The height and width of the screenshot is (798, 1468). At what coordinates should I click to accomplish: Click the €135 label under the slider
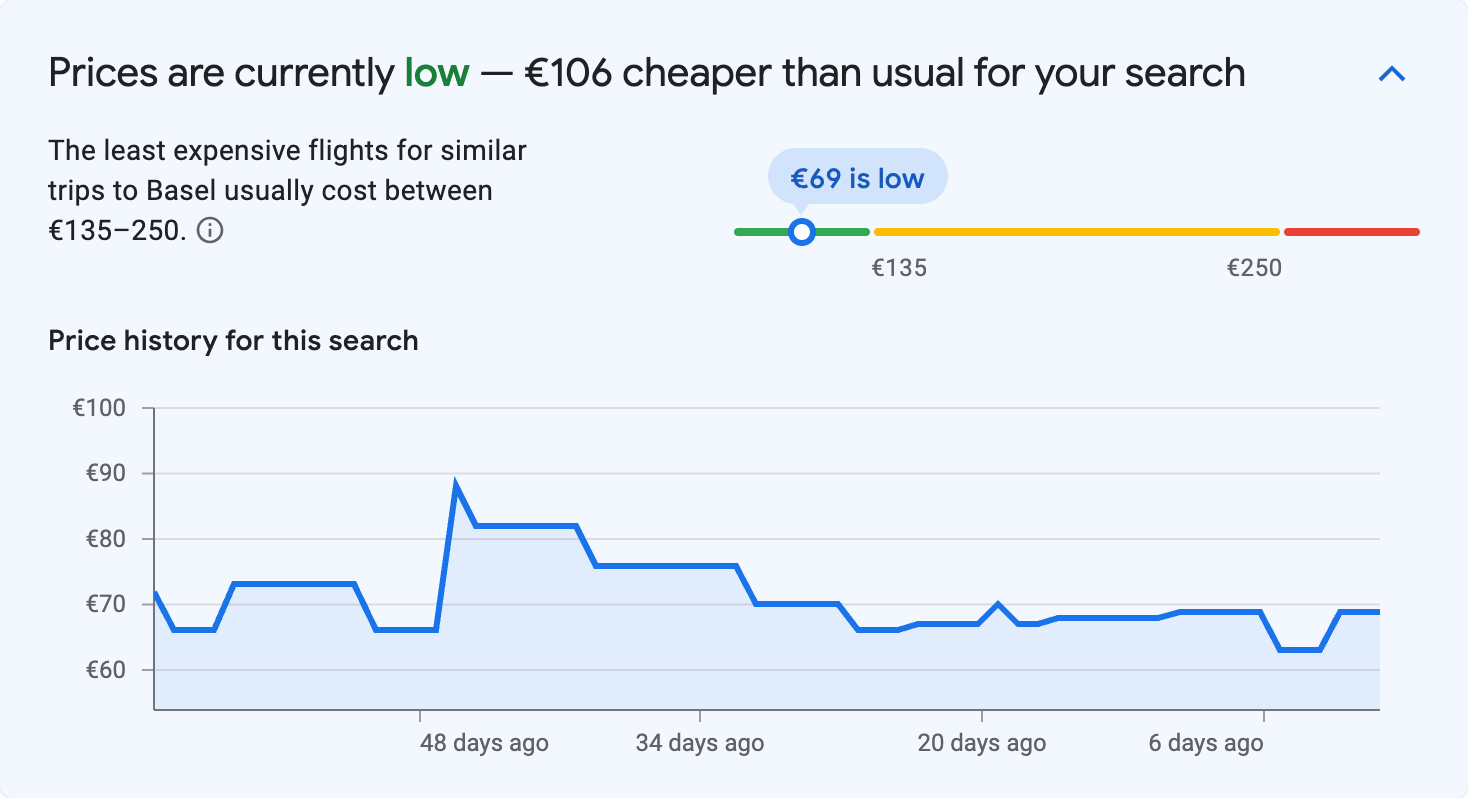point(899,267)
